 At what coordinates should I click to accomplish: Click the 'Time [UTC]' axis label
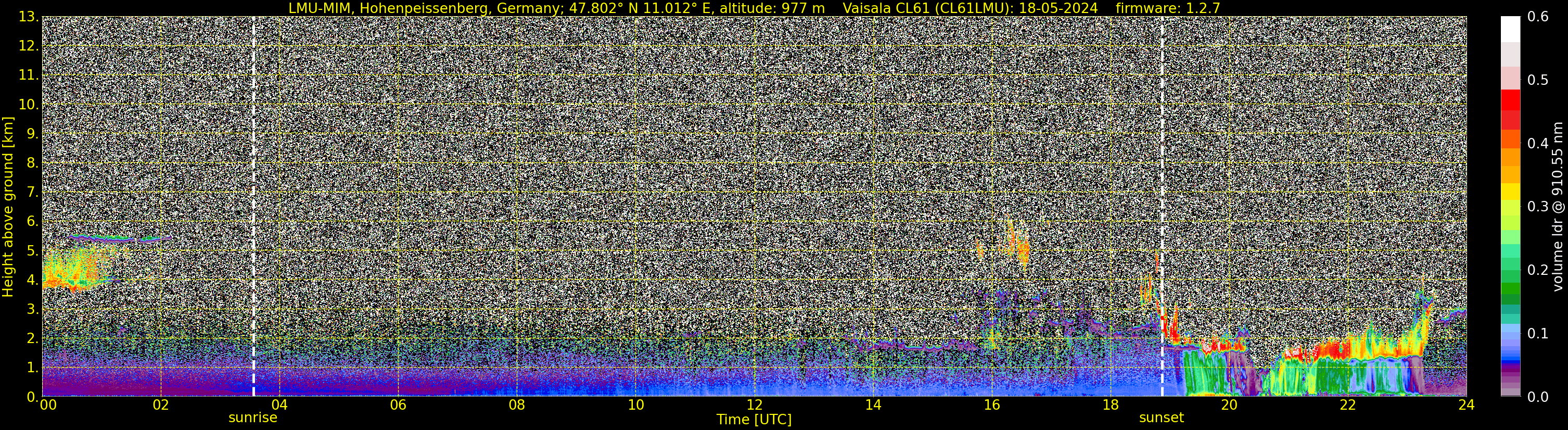pyautogui.click(x=754, y=420)
